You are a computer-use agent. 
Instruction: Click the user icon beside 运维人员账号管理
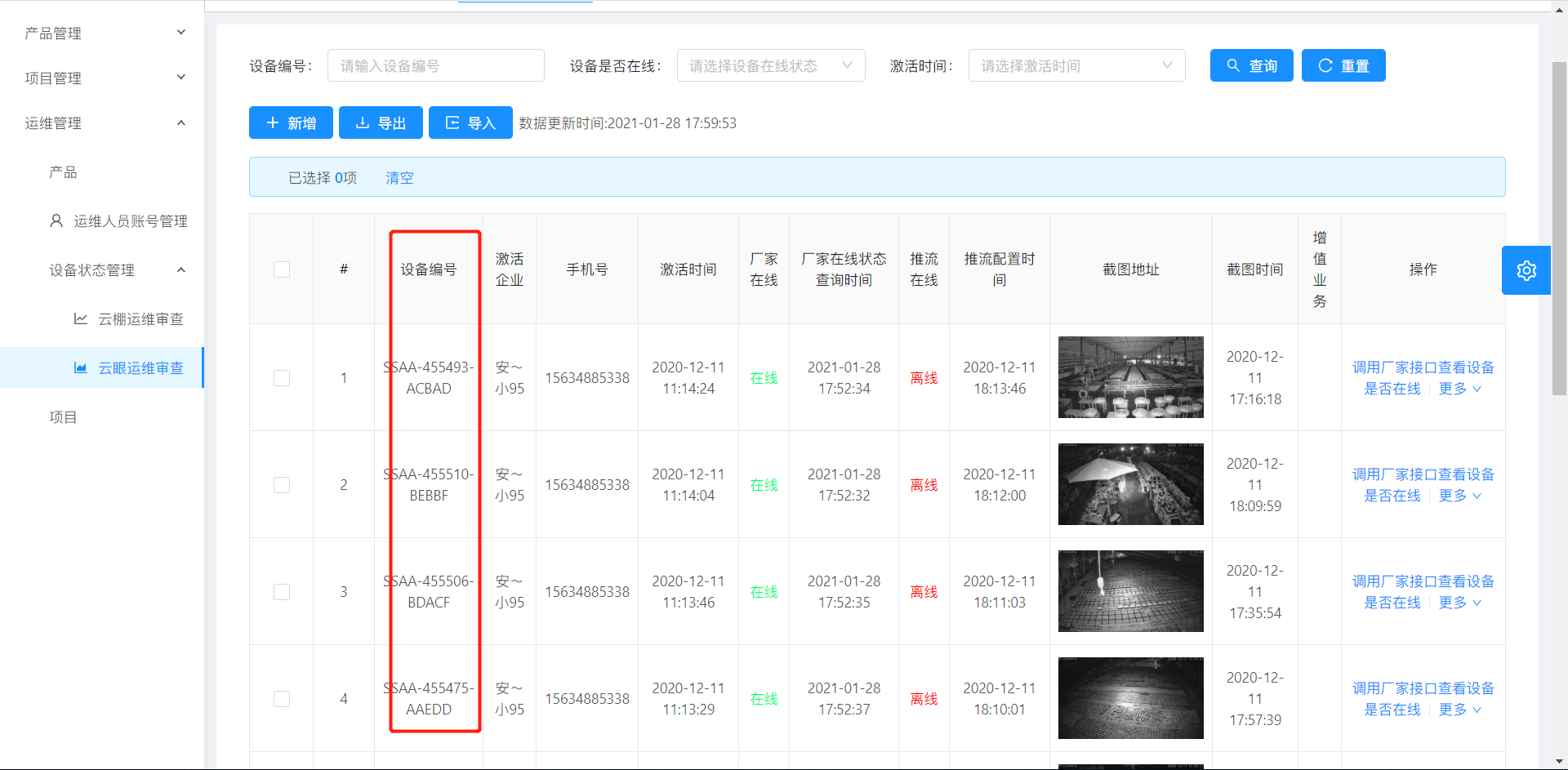coord(56,220)
